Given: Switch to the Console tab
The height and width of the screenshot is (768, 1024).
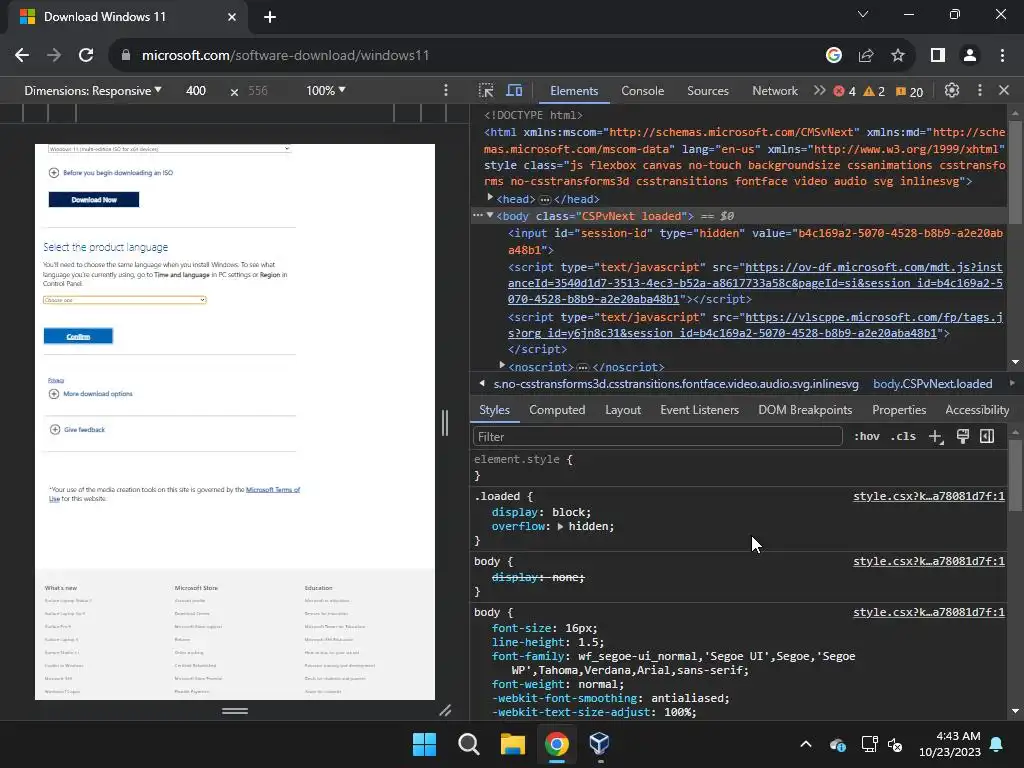Looking at the screenshot, I should tap(643, 91).
